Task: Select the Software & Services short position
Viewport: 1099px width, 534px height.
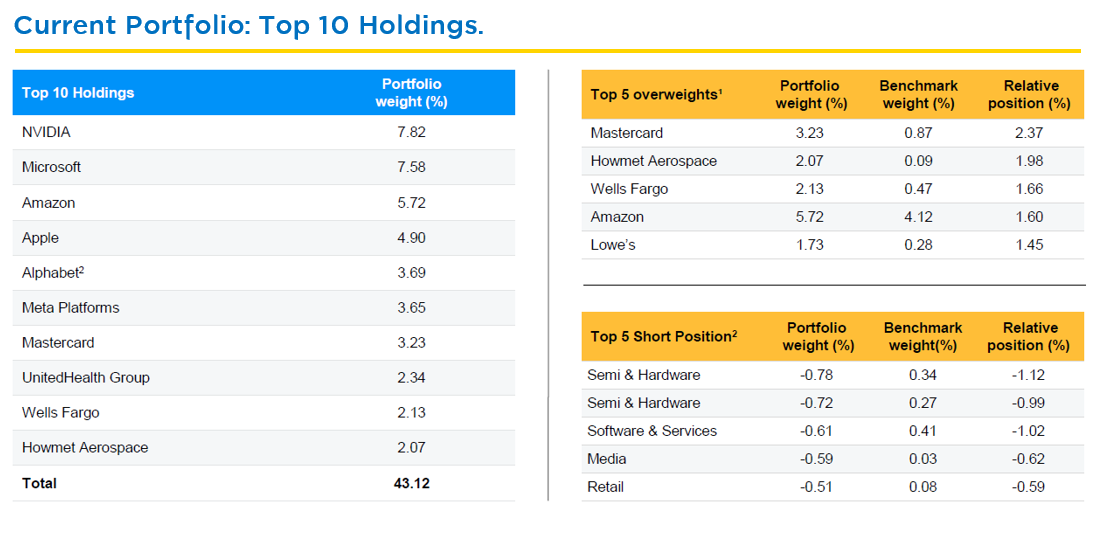Action: [651, 431]
